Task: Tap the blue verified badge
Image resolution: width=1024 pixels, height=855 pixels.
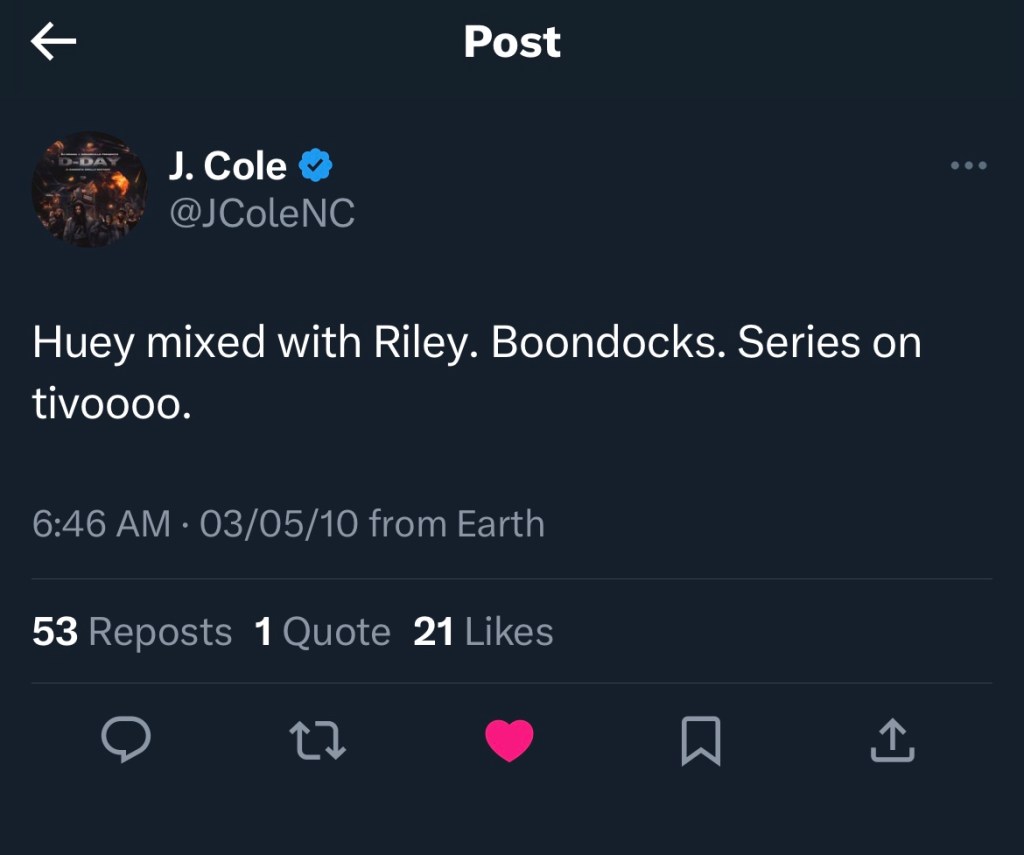Action: pyautogui.click(x=316, y=165)
